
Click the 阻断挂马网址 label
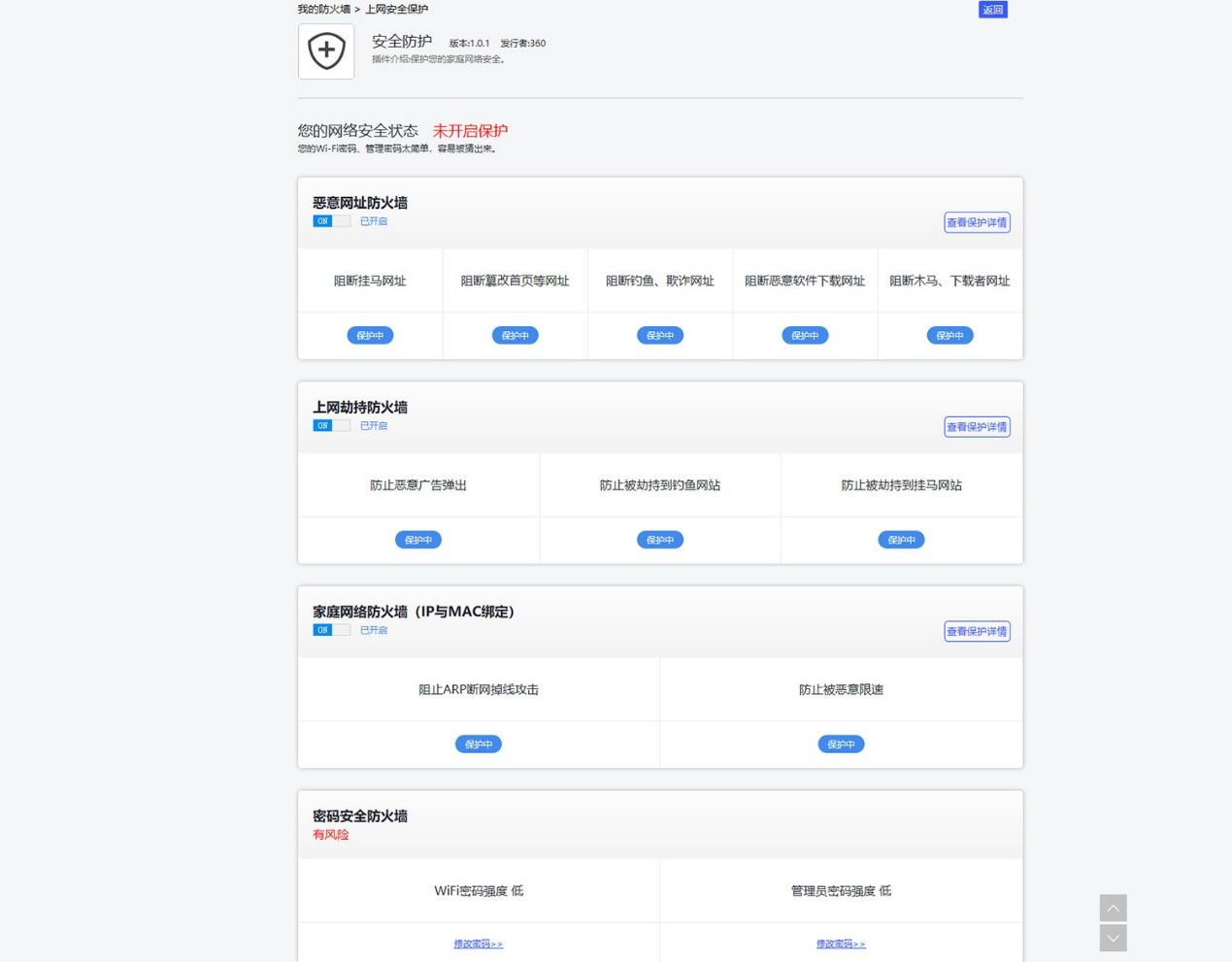(x=370, y=281)
